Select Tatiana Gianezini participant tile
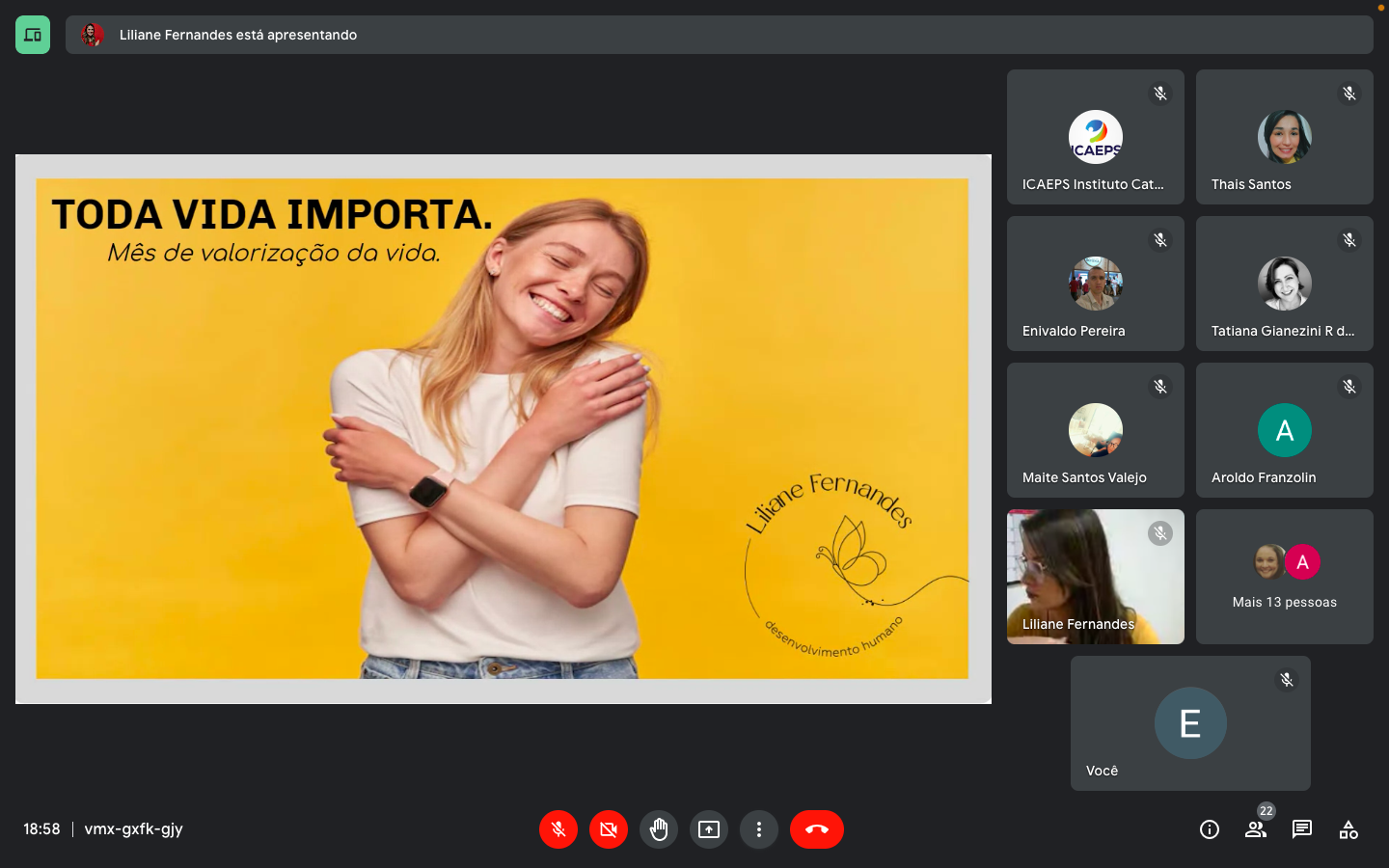1389x868 pixels. [1285, 284]
